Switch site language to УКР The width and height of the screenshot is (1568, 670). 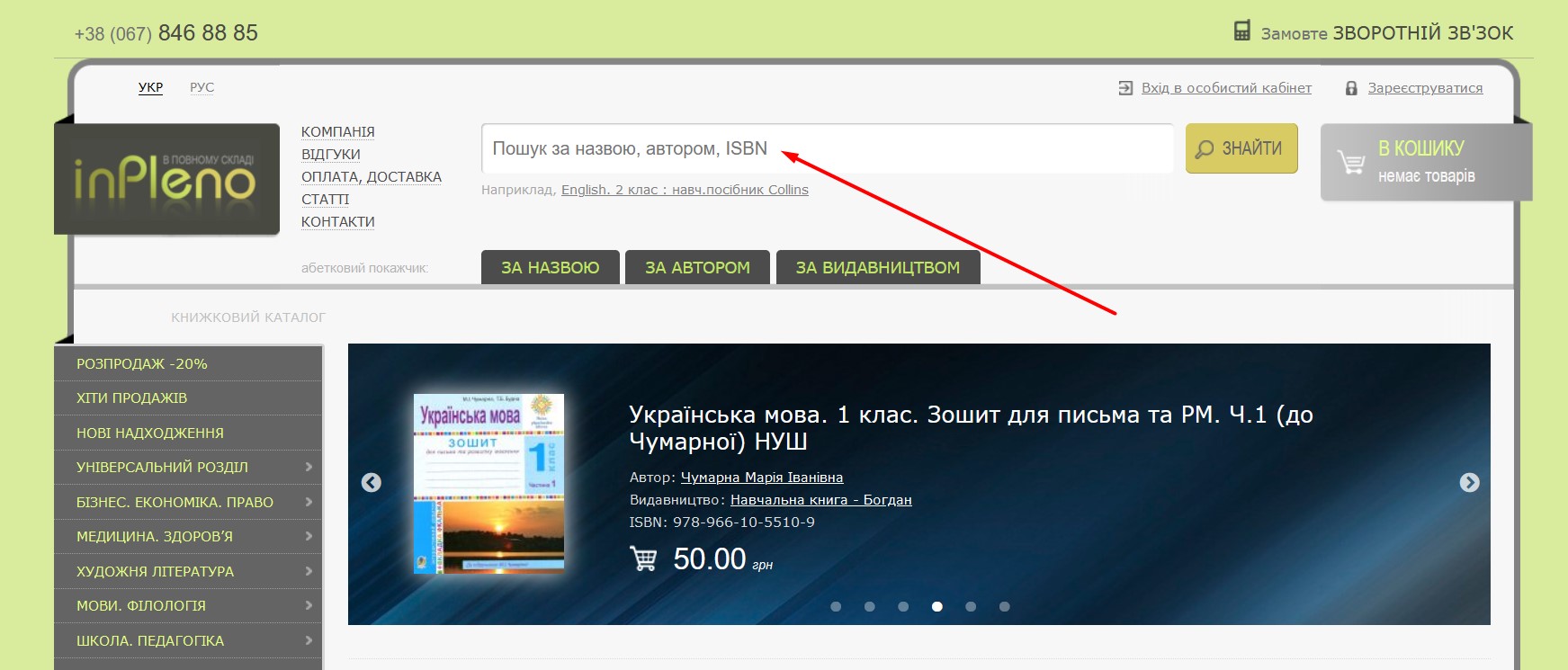point(151,87)
